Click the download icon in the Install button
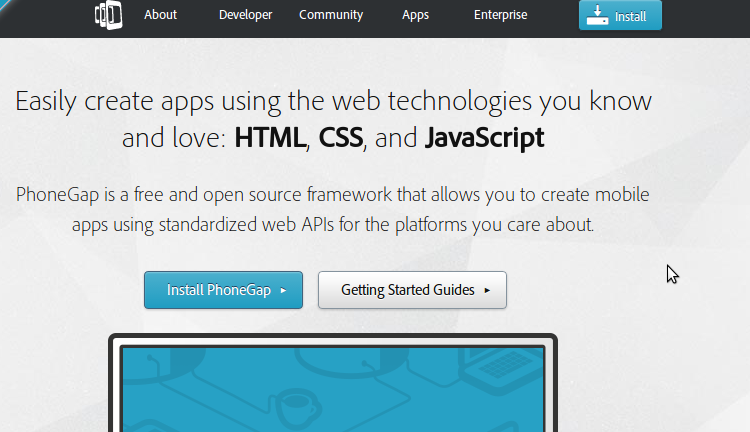750x432 pixels. (x=600, y=15)
